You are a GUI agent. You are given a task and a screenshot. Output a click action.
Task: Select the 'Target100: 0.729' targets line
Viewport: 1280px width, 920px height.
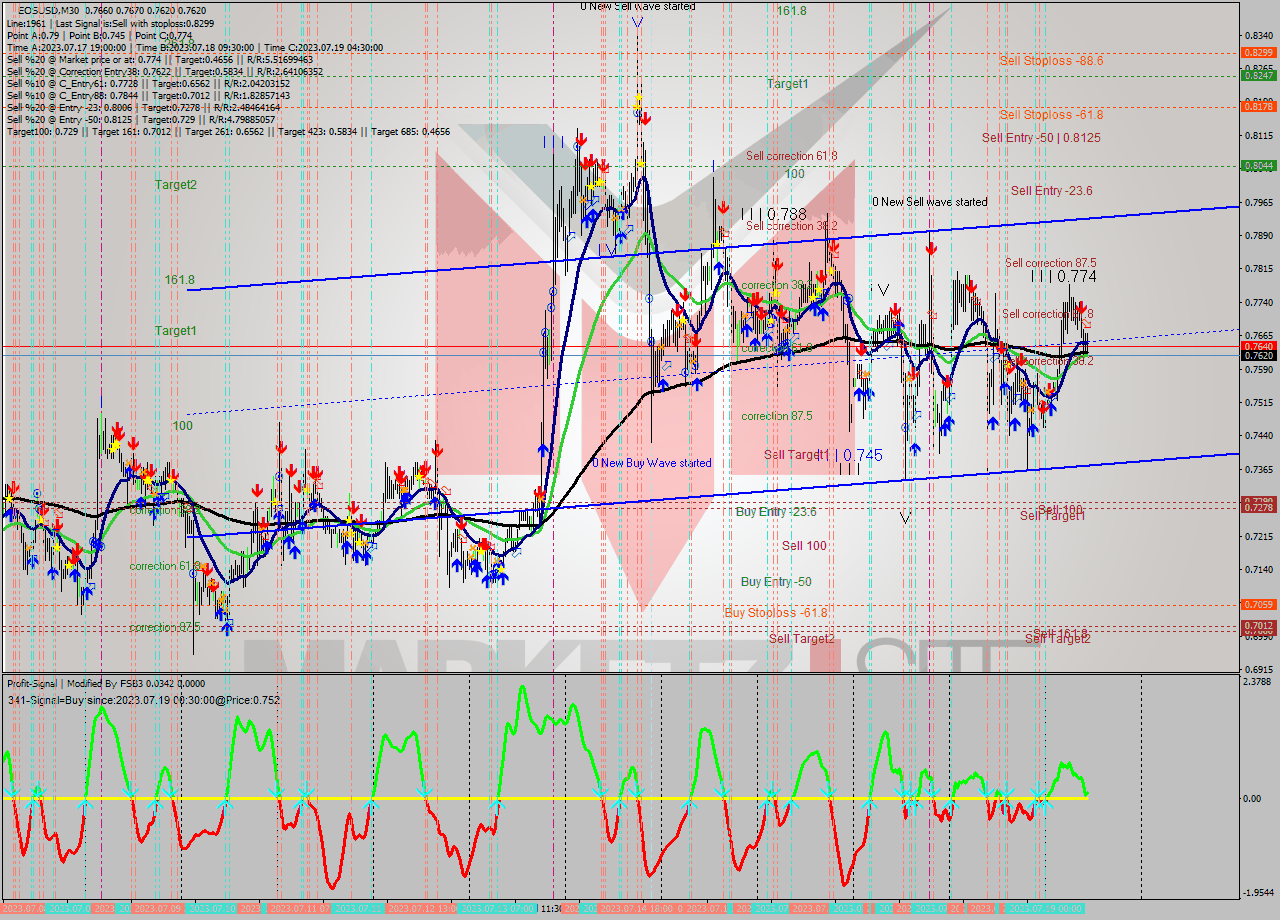(228, 131)
